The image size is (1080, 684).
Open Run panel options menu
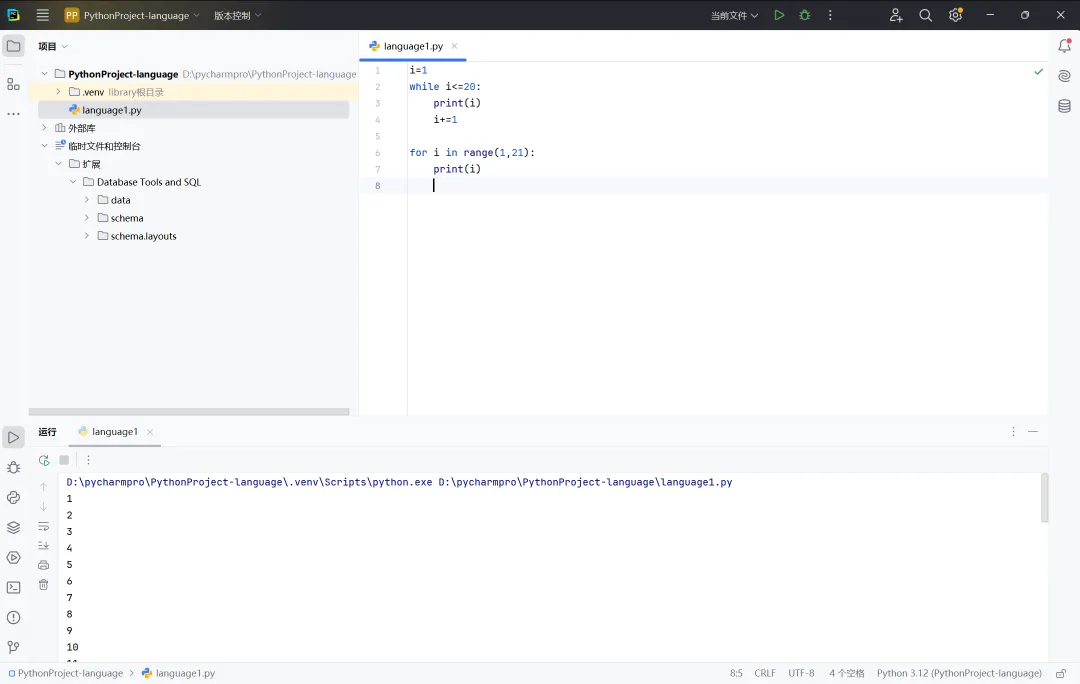(1013, 431)
